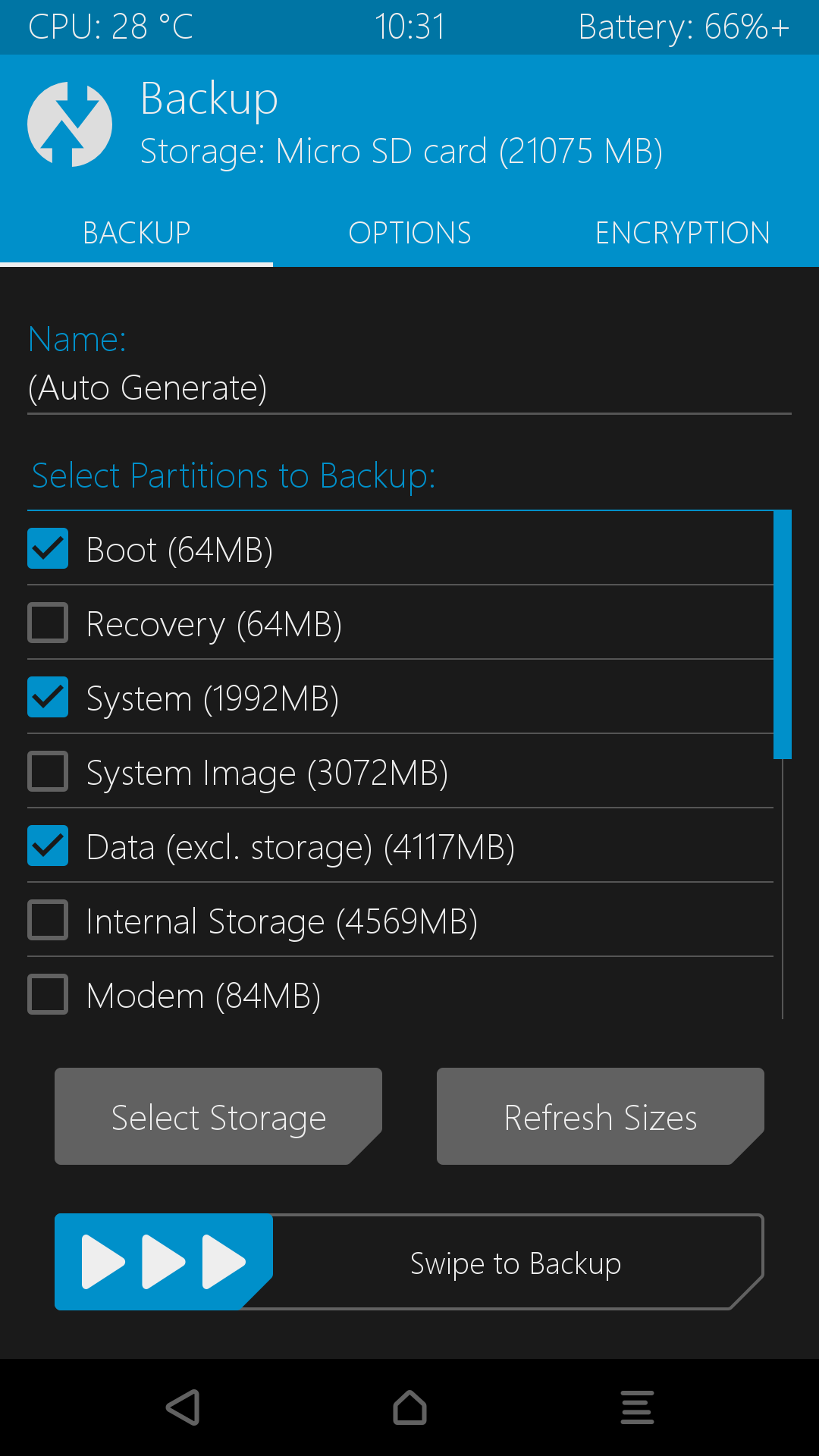Check the System Image checkbox

48,771
